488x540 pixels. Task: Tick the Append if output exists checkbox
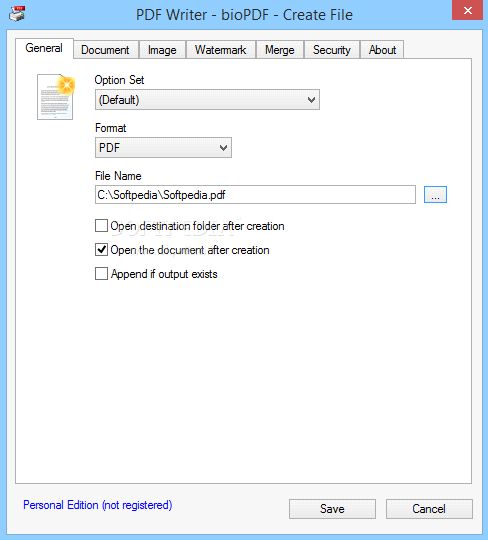(101, 274)
